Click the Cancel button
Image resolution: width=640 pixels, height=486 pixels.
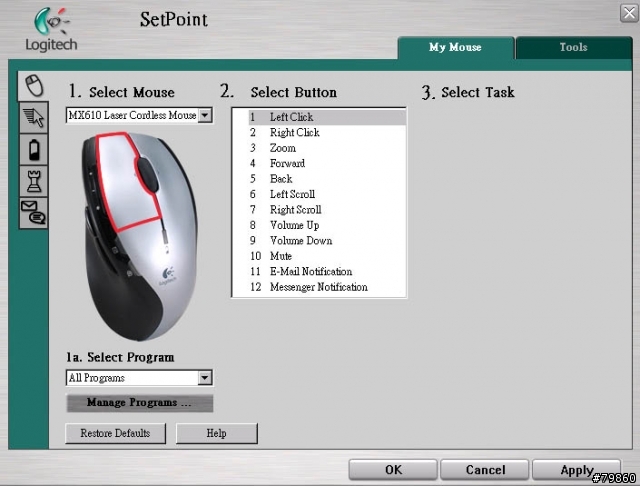485,470
